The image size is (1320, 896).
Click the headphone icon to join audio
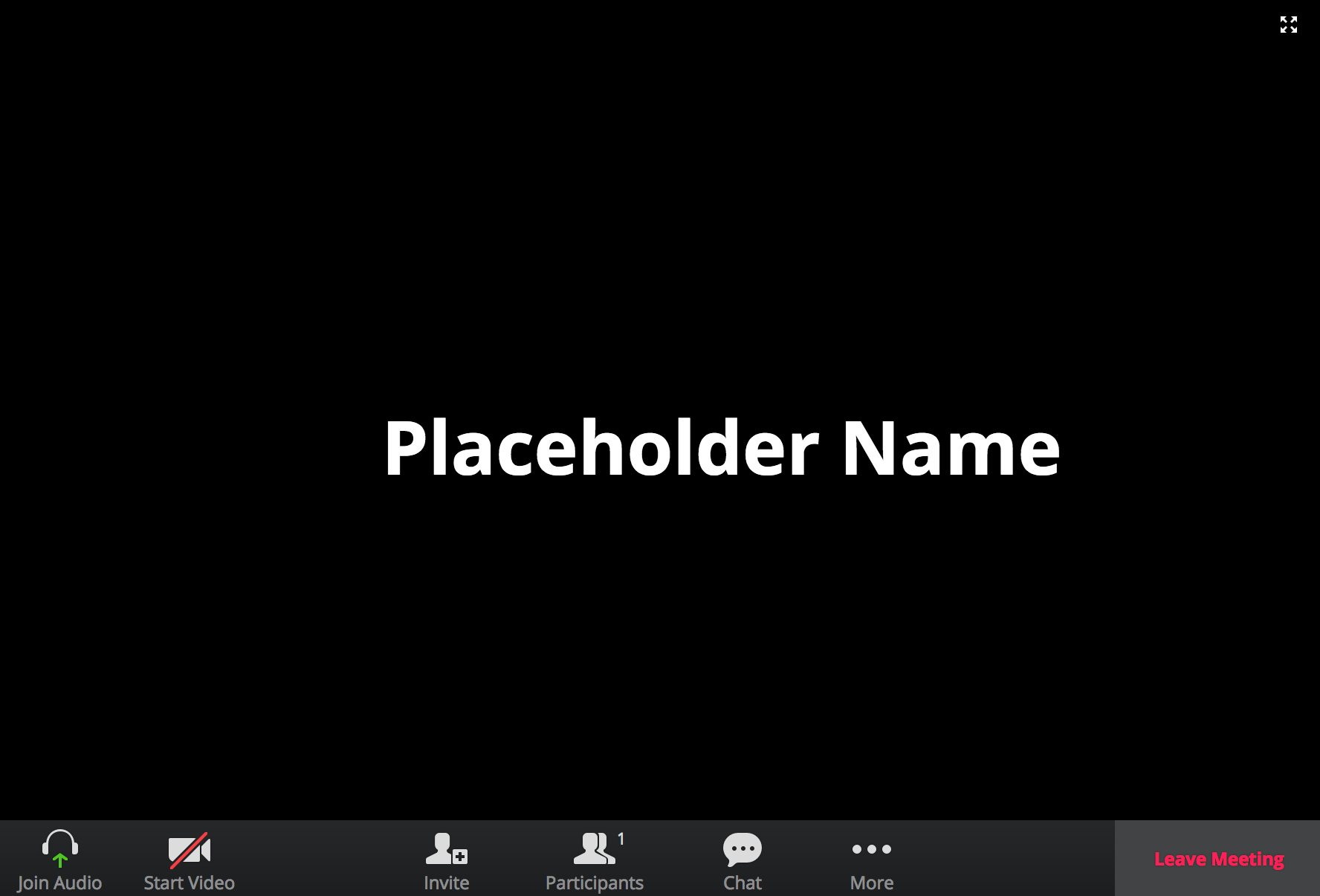click(60, 845)
